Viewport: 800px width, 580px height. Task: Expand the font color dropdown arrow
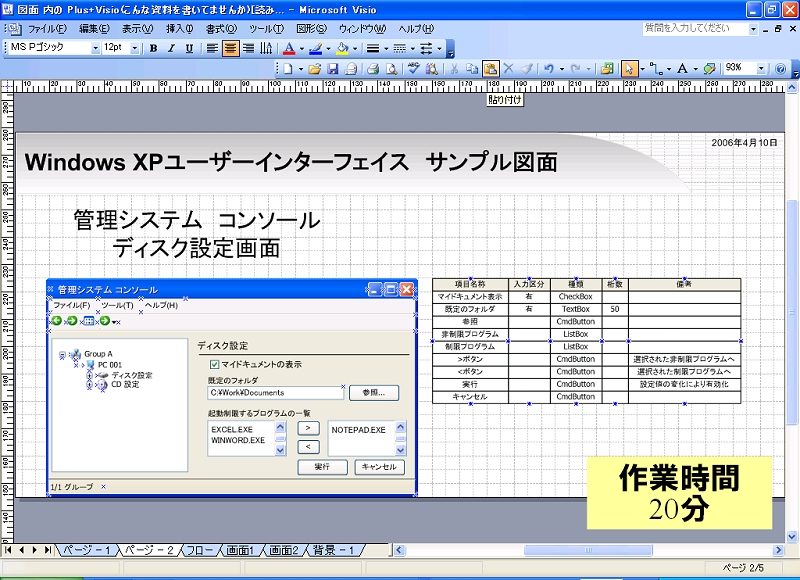pyautogui.click(x=302, y=49)
